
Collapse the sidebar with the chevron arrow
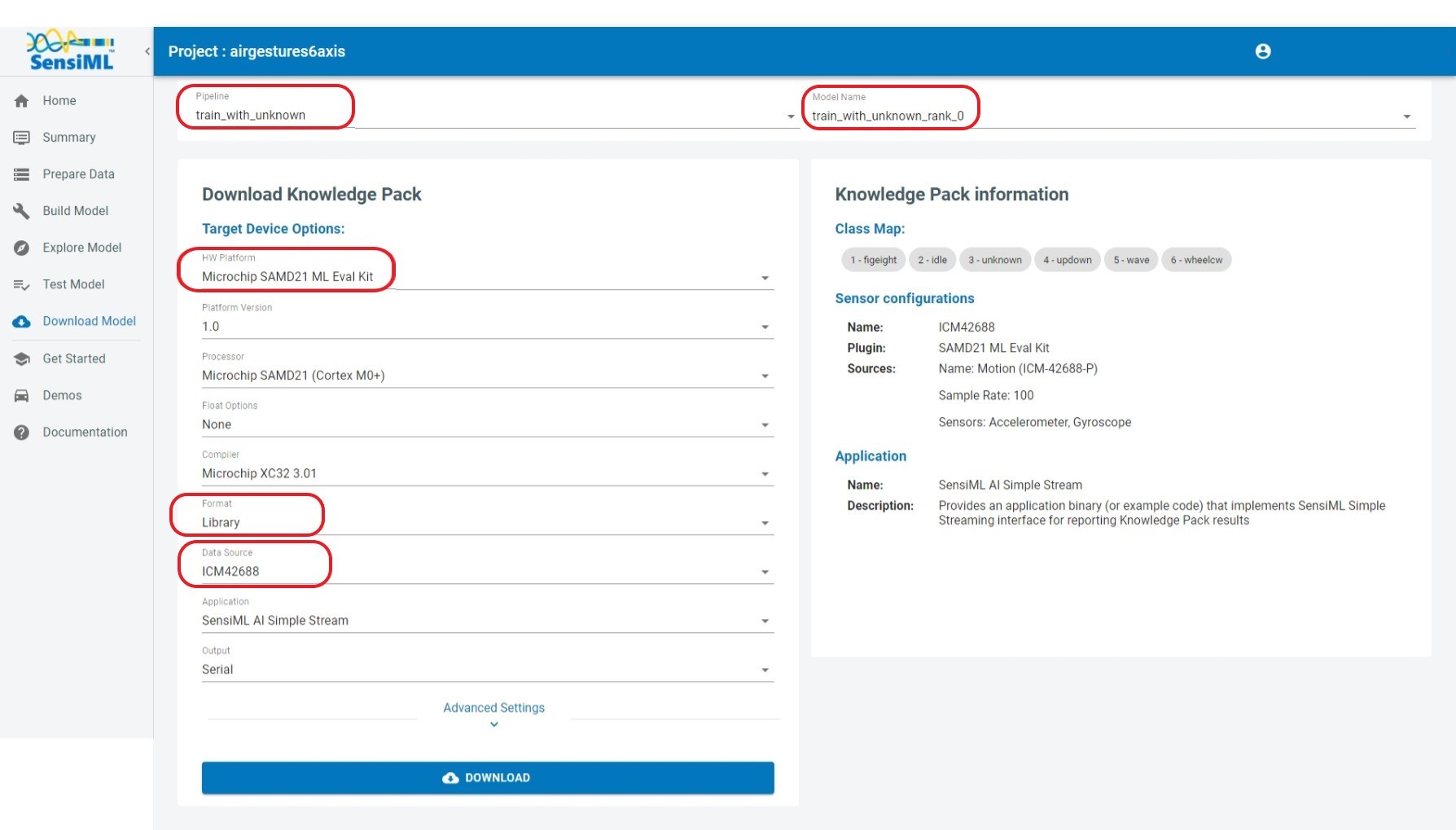[147, 51]
